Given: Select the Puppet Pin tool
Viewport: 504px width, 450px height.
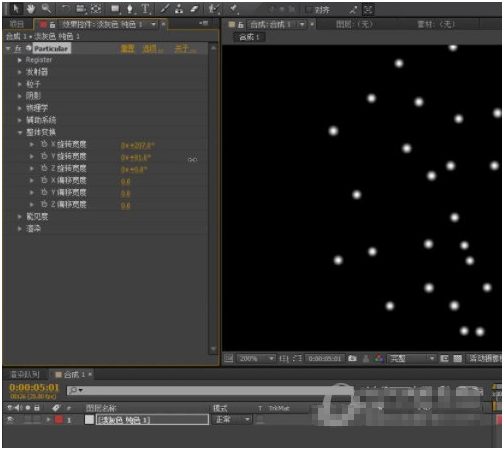Looking at the screenshot, I should 233,9.
